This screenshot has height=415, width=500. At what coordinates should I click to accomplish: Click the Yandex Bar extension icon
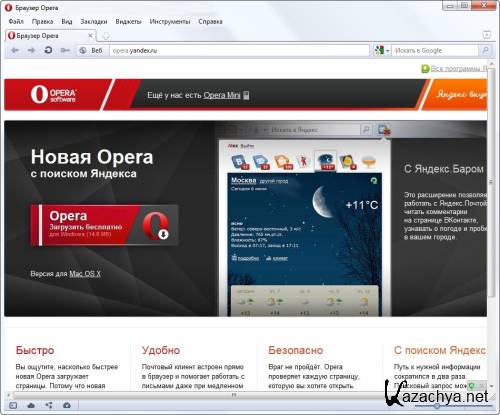pyautogui.click(x=383, y=129)
